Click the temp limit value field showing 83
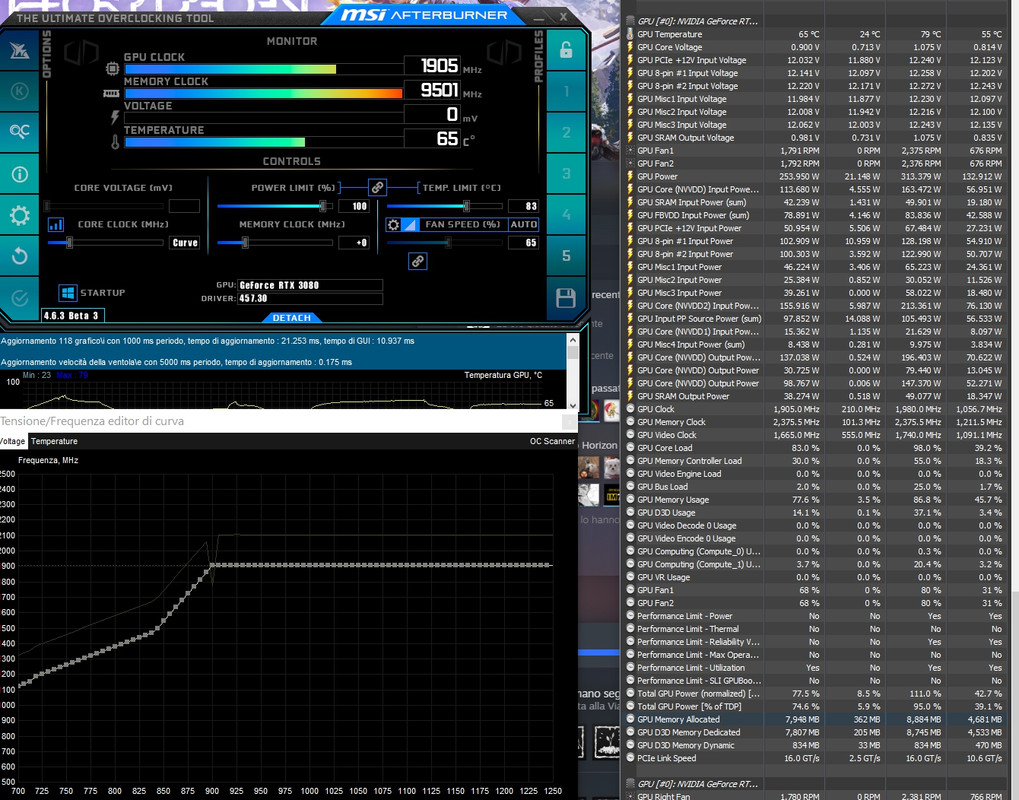Screen dimensions: 1019x800 [x=523, y=206]
